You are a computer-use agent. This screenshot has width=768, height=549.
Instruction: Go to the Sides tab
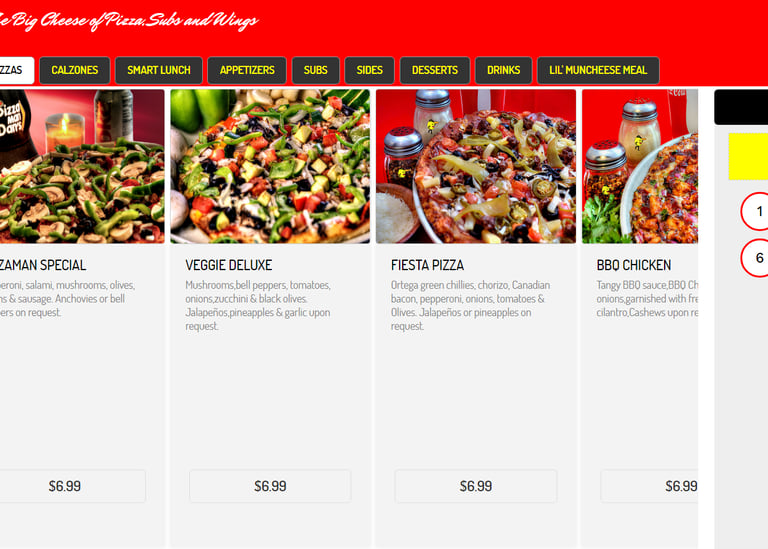(x=369, y=71)
